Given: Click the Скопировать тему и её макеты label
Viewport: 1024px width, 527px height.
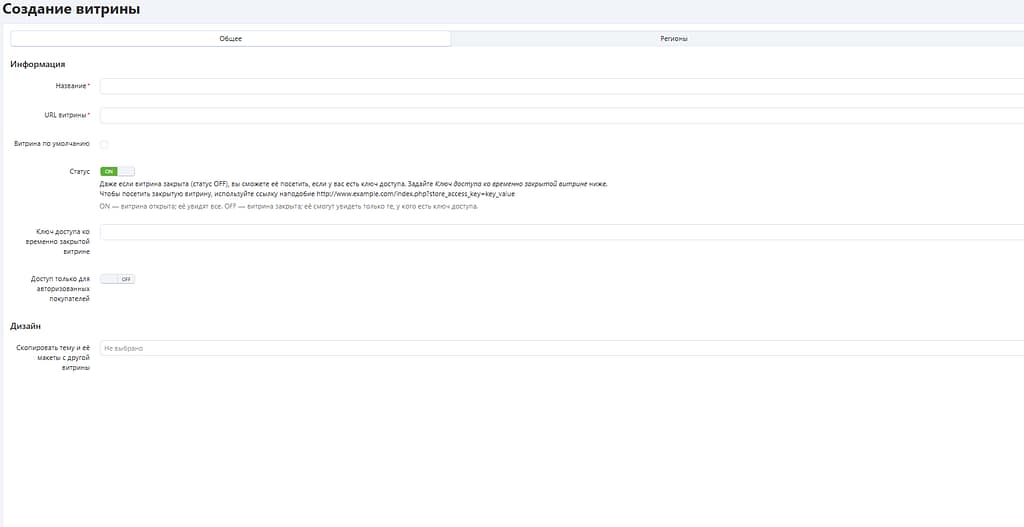Looking at the screenshot, I should coord(53,357).
